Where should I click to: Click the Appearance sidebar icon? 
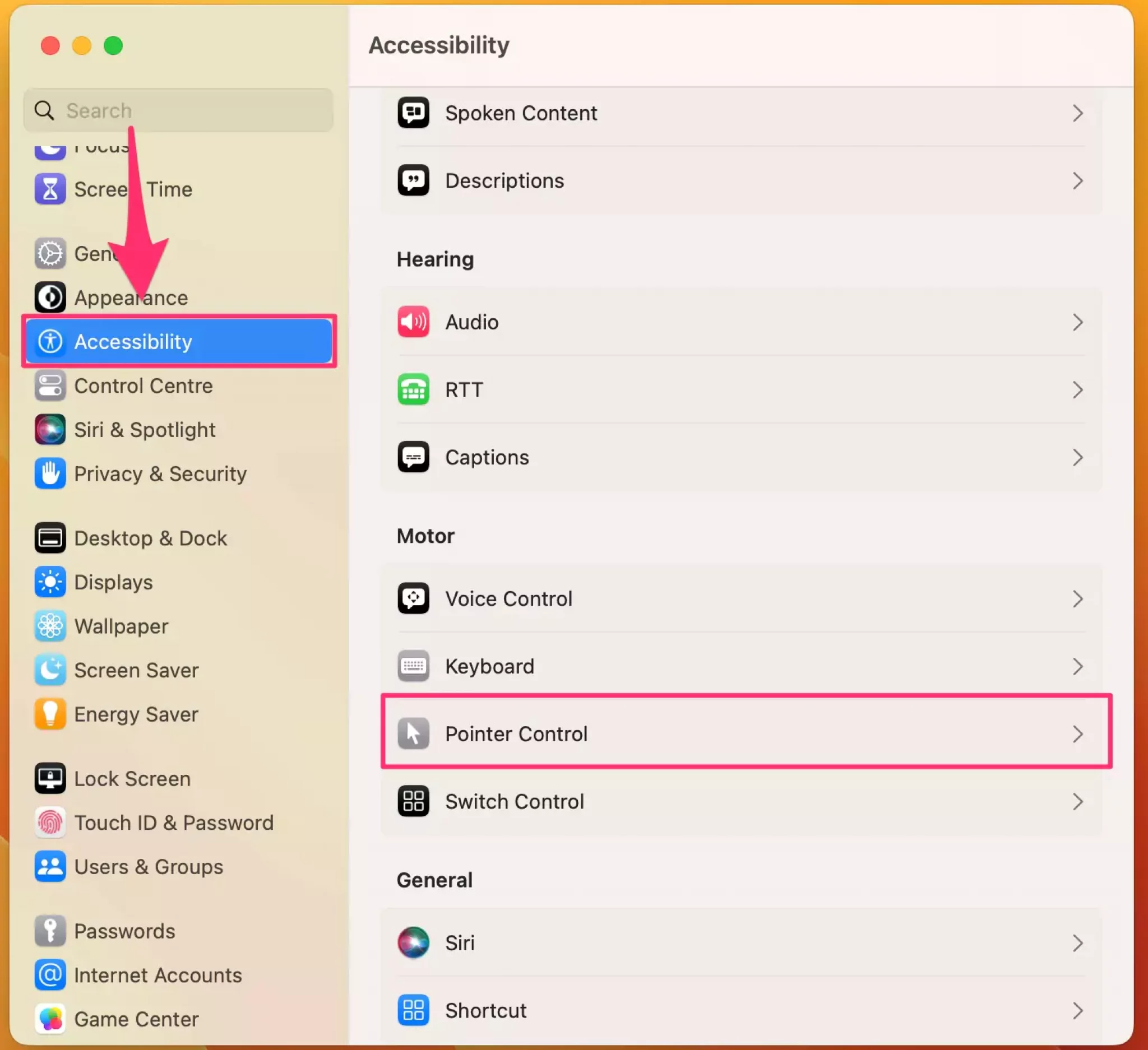(50, 297)
